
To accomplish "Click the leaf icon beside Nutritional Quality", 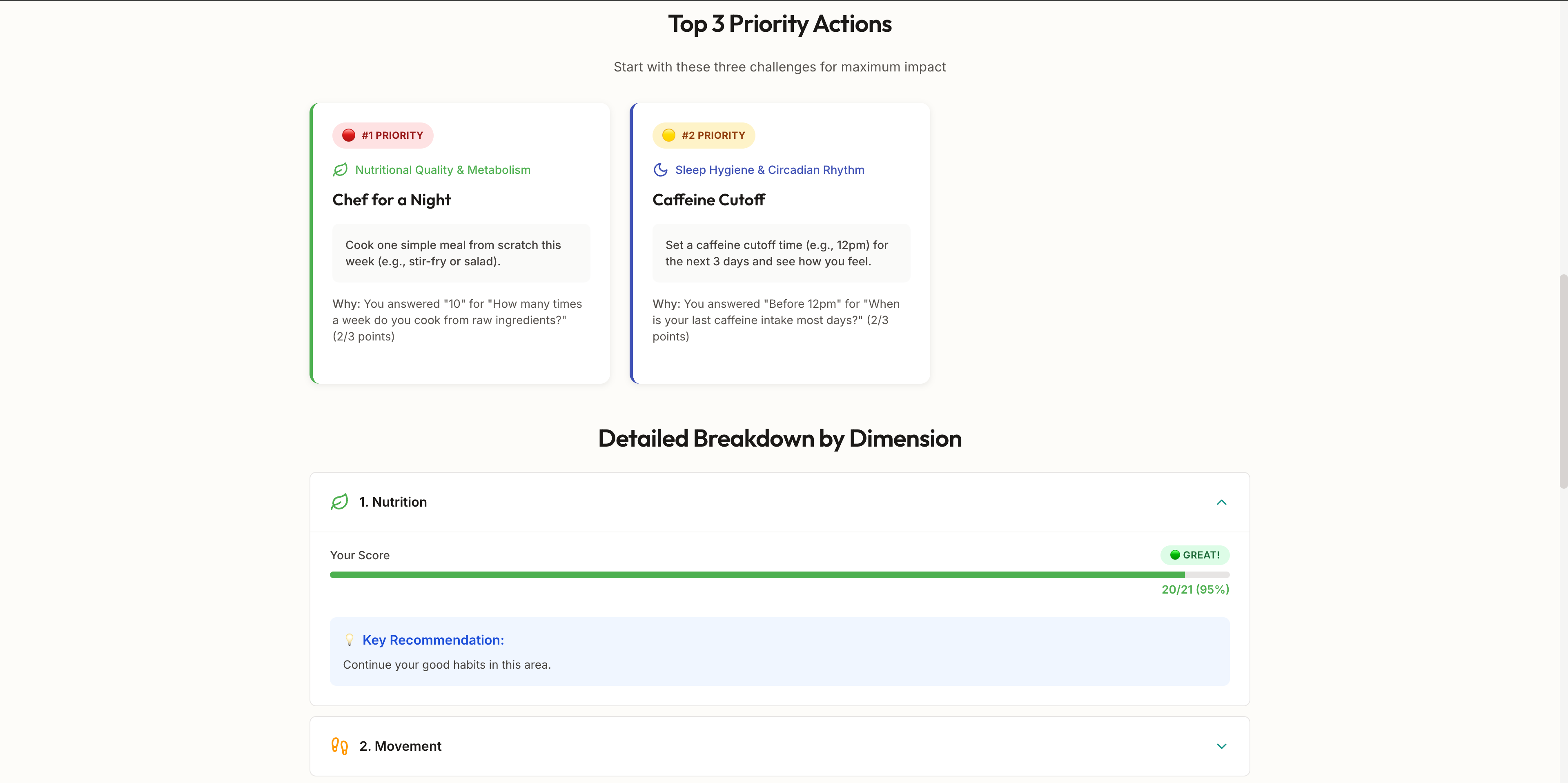I will pyautogui.click(x=340, y=170).
